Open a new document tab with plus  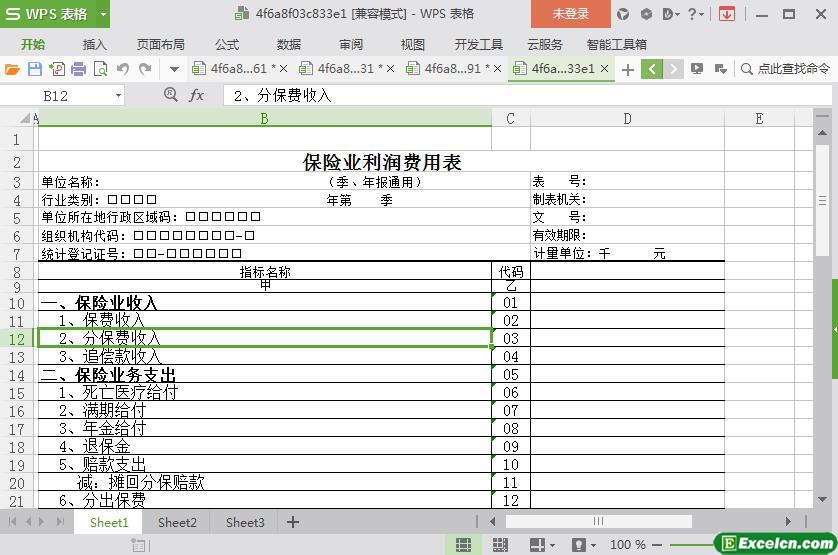coord(628,69)
